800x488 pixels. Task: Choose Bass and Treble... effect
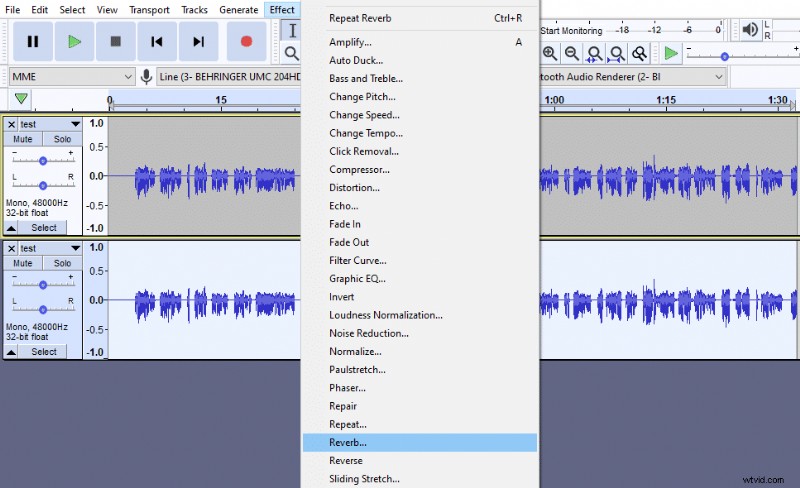(420, 79)
